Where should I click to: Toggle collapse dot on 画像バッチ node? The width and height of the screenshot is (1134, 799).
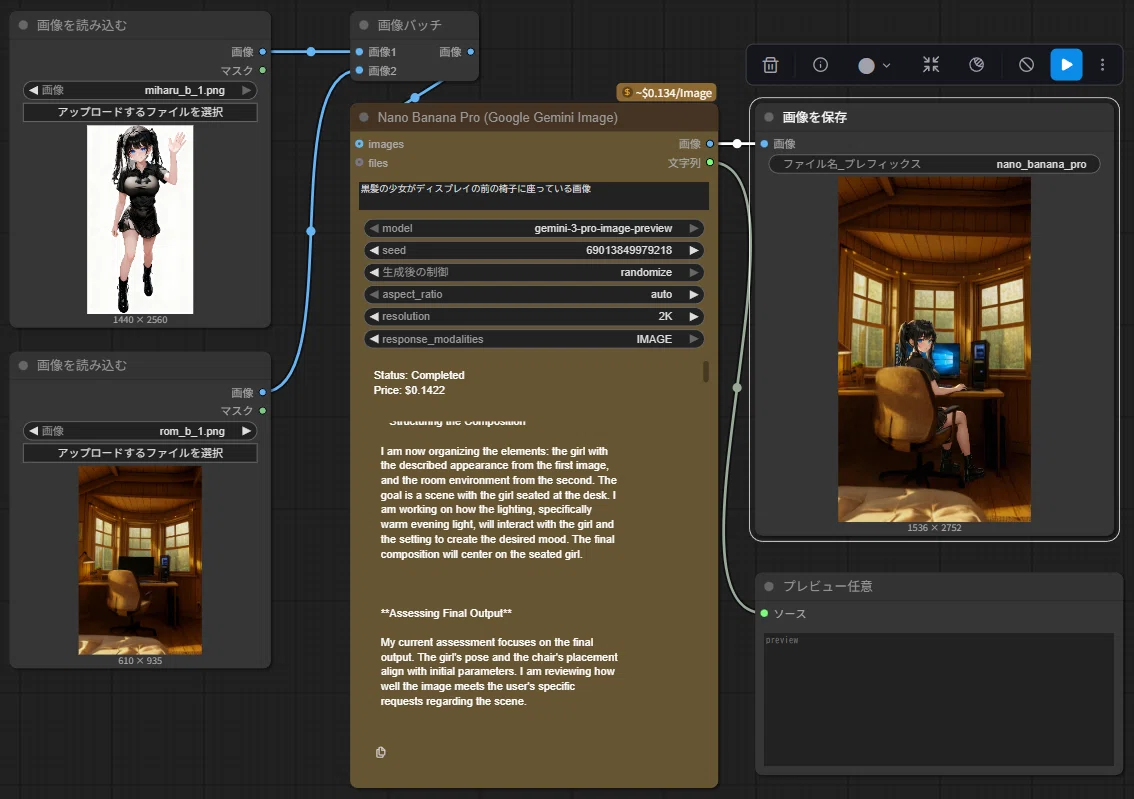[x=364, y=25]
